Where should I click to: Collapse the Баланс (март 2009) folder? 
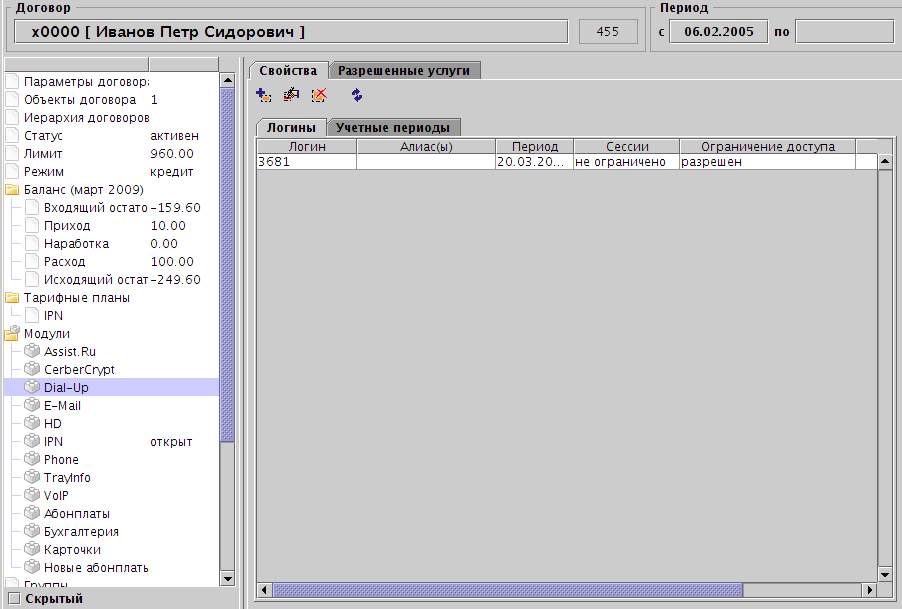tap(12, 189)
